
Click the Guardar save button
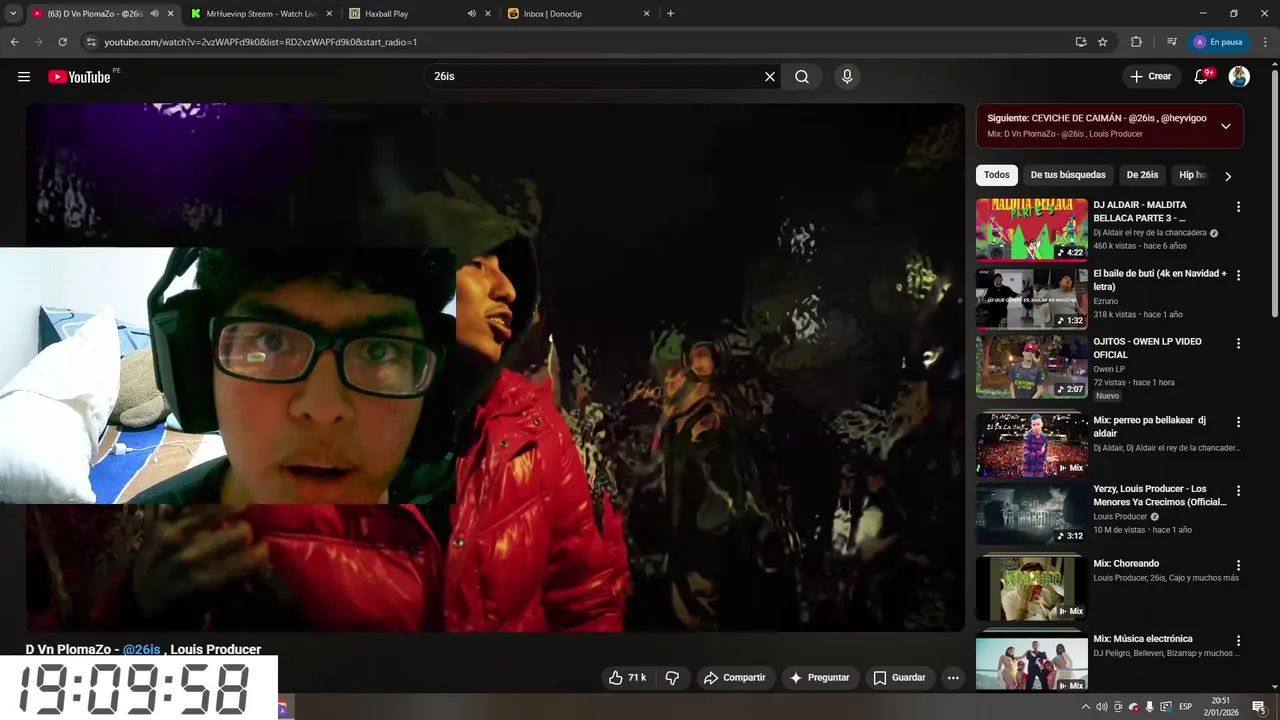[899, 678]
